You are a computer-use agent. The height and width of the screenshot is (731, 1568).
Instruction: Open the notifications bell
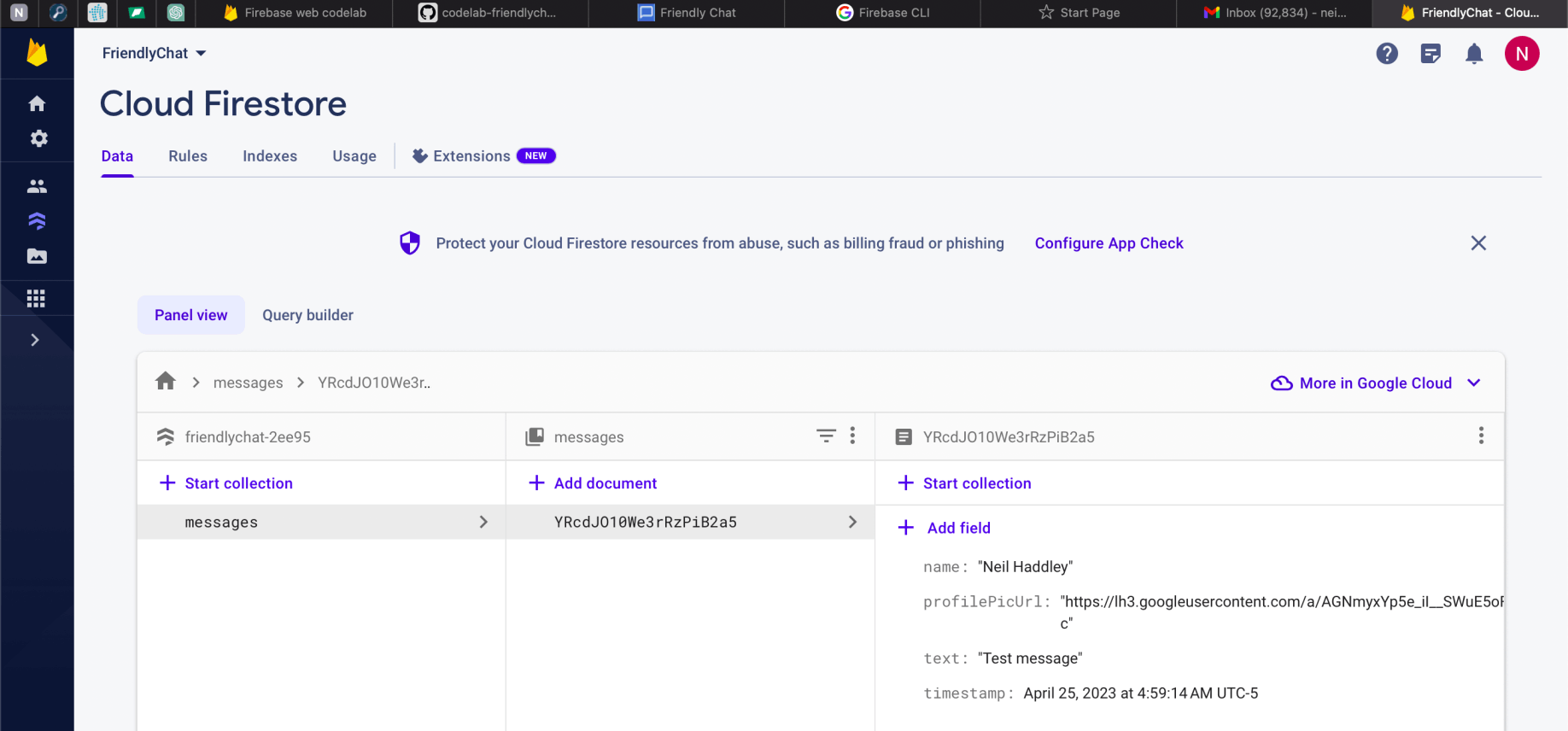(1474, 54)
